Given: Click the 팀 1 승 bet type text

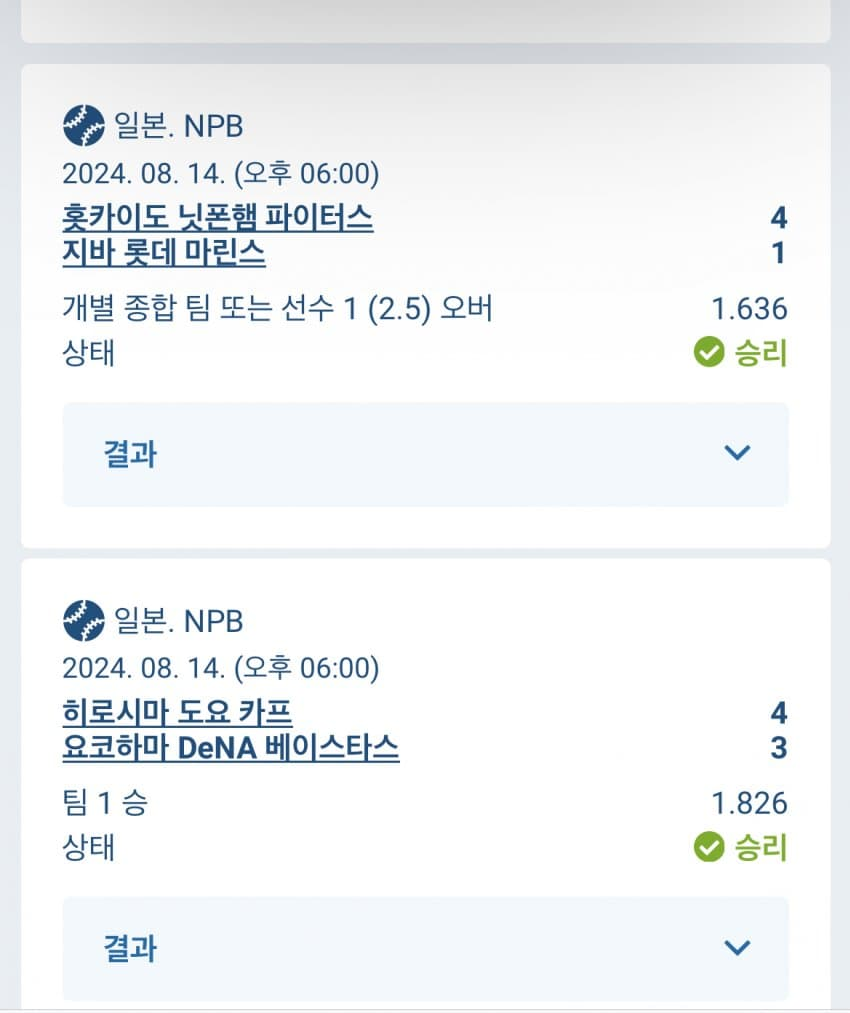Looking at the screenshot, I should click(x=105, y=804).
